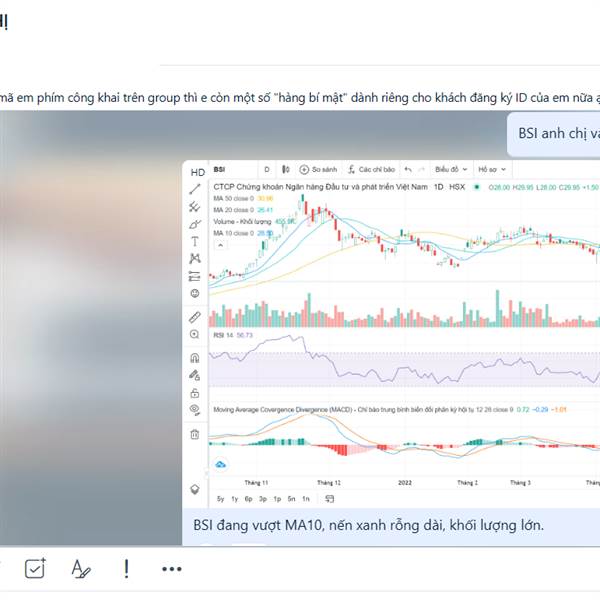Select the Fibonacci pitchfork tool
Screen dimensions: 600x600
(195, 207)
